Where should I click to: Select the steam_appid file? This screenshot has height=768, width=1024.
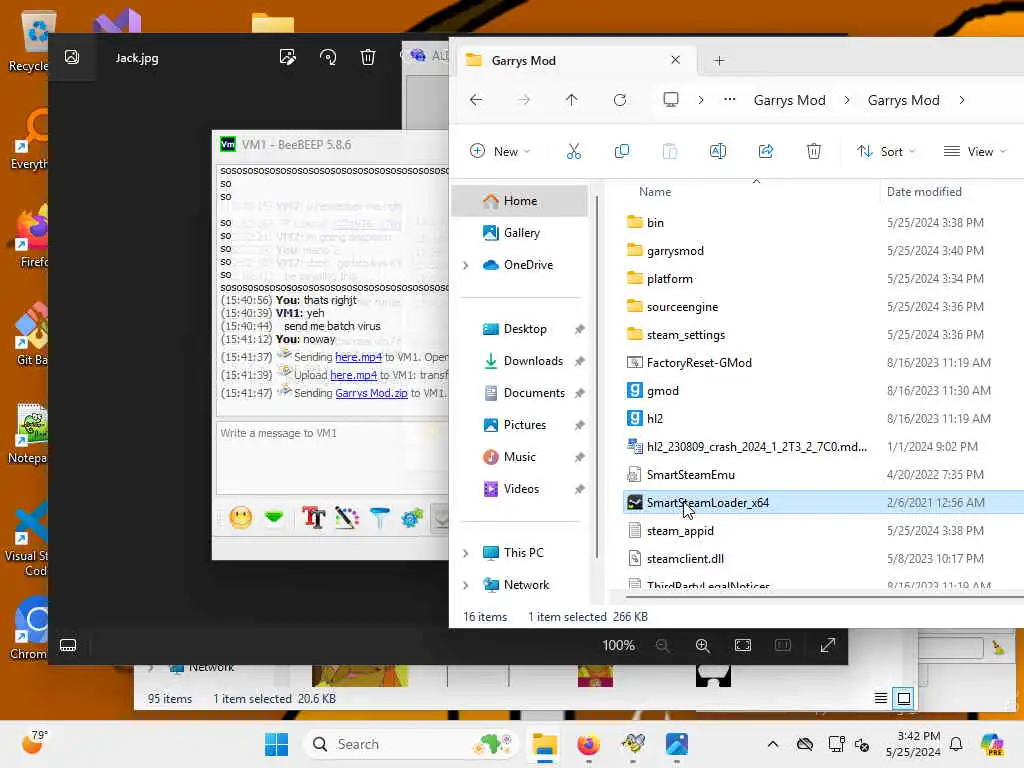(x=680, y=531)
